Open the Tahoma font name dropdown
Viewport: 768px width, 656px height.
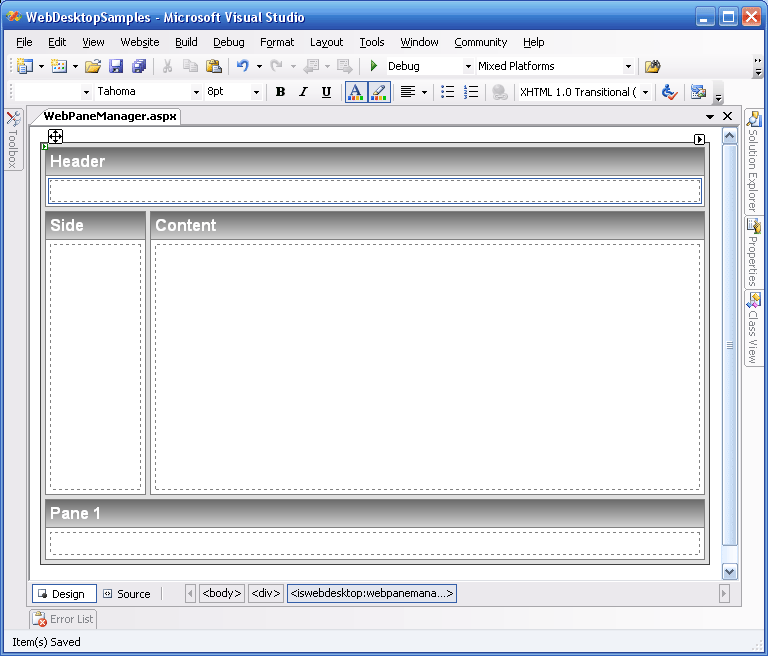[x=87, y=92]
